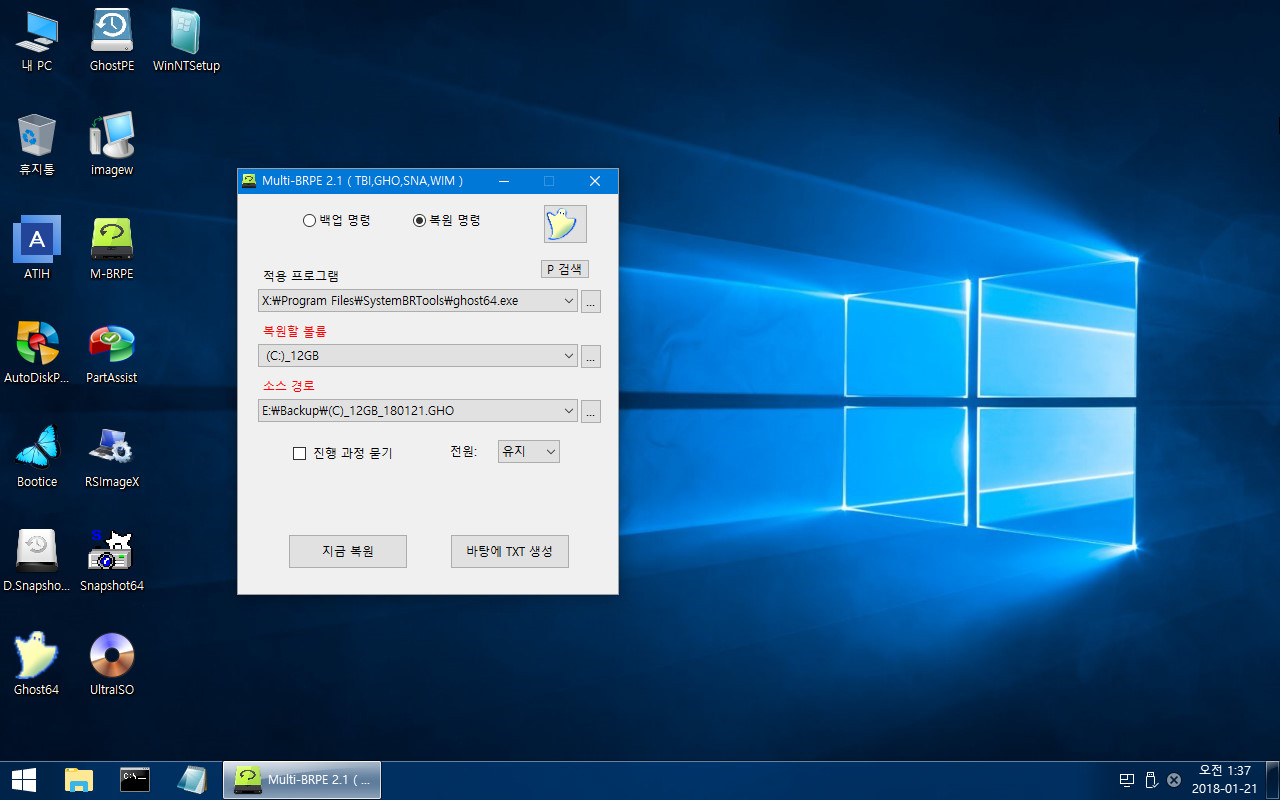The width and height of the screenshot is (1280, 800).
Task: Open the 전원 유지 dropdown
Action: click(529, 452)
